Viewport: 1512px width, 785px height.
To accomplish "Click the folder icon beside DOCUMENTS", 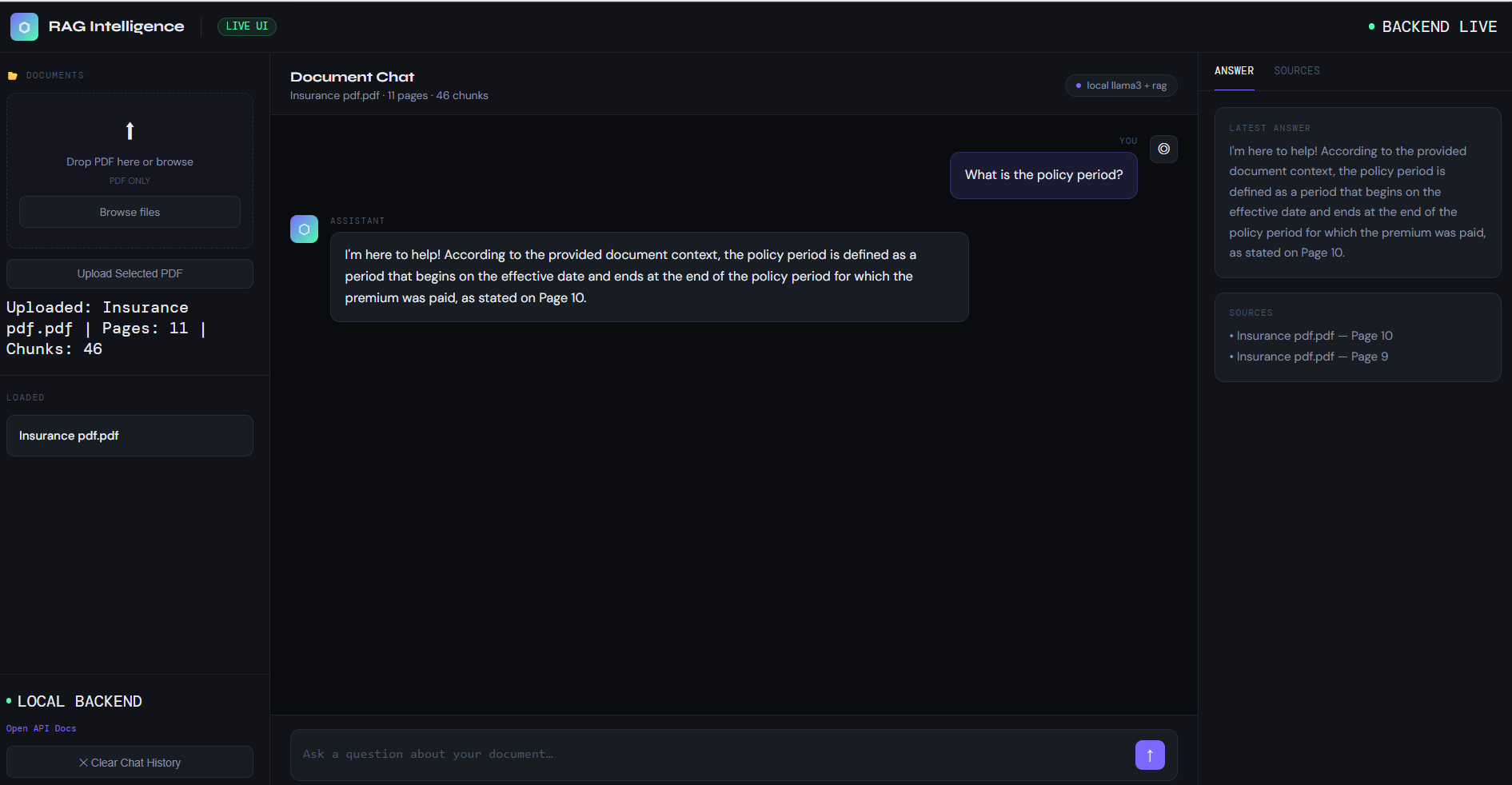I will point(13,75).
